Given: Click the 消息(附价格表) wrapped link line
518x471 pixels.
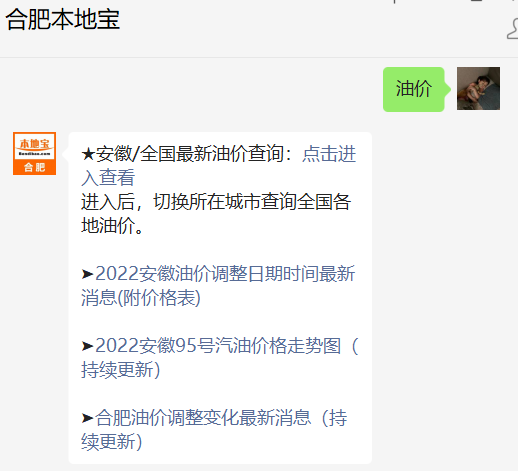Looking at the screenshot, I should tap(141, 298).
